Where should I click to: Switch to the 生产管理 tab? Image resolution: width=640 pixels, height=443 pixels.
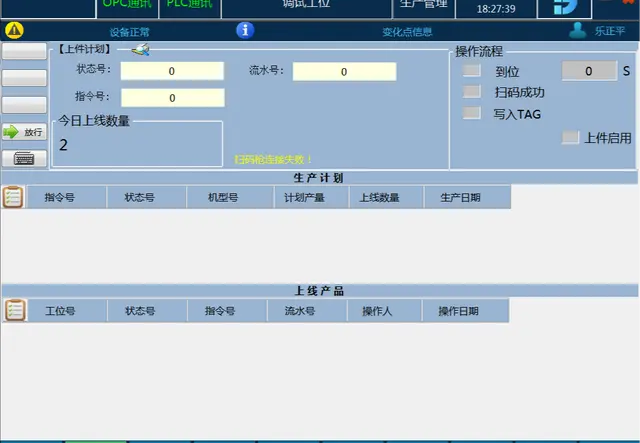[x=424, y=7]
